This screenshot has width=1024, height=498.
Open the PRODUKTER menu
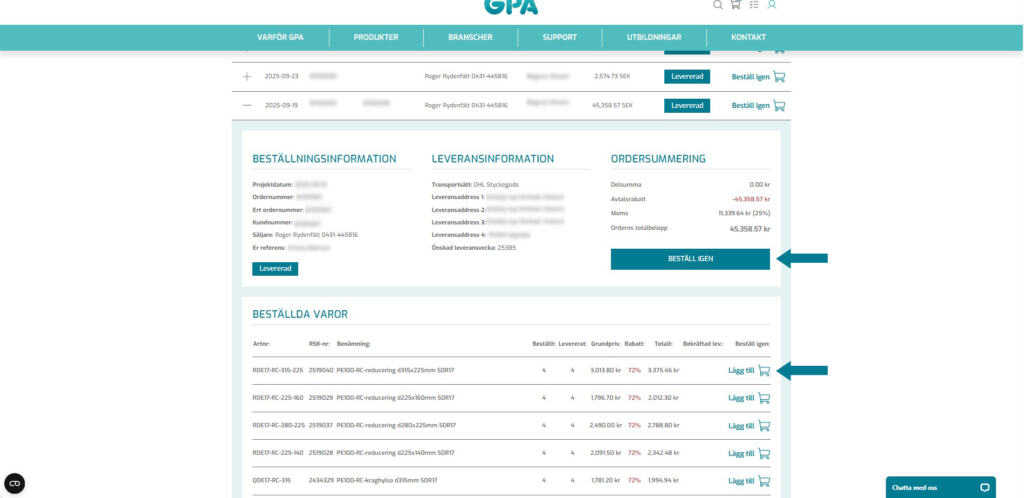coord(376,38)
